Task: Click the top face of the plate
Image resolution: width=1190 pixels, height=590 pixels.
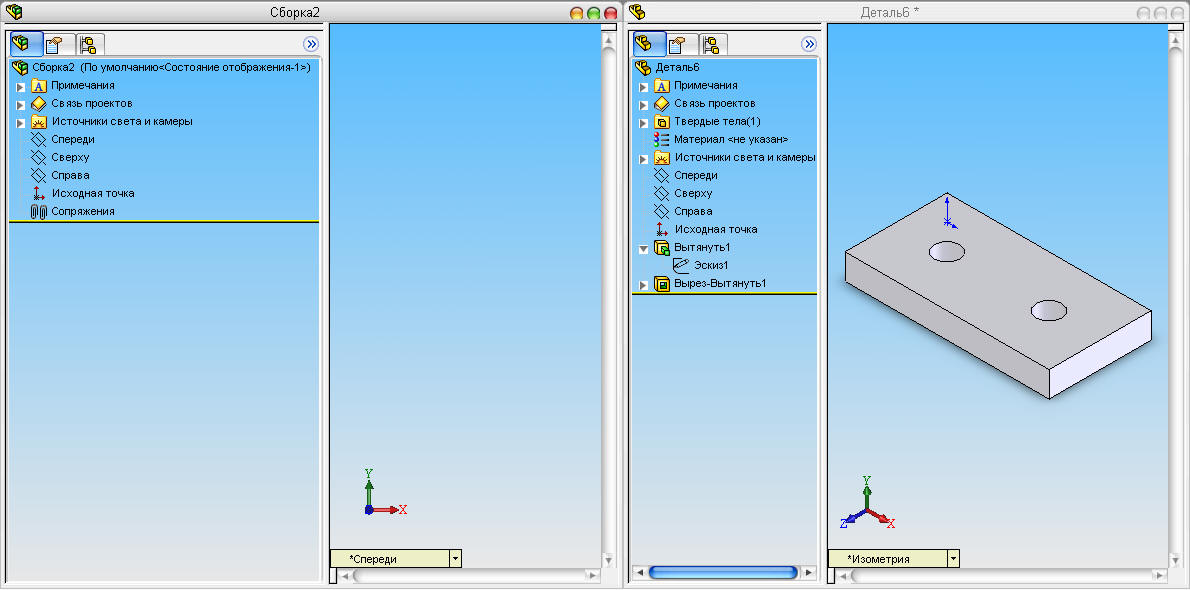Action: 998,280
